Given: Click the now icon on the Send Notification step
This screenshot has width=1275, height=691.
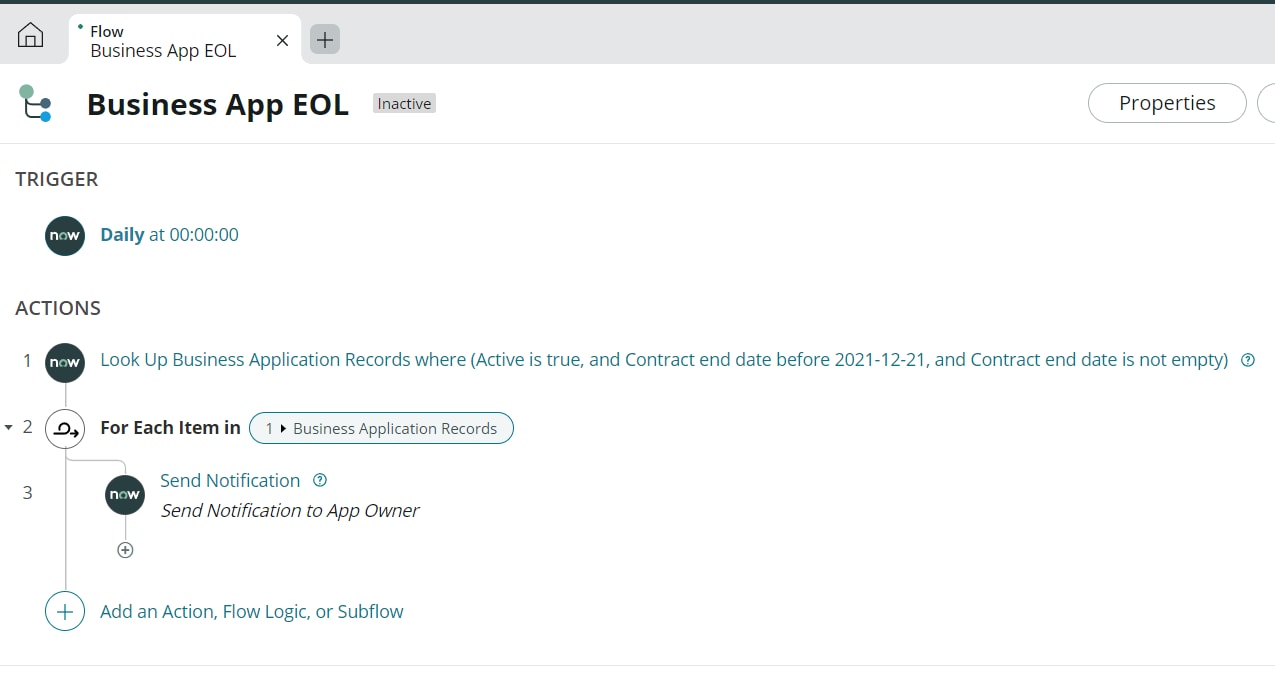Looking at the screenshot, I should point(124,494).
